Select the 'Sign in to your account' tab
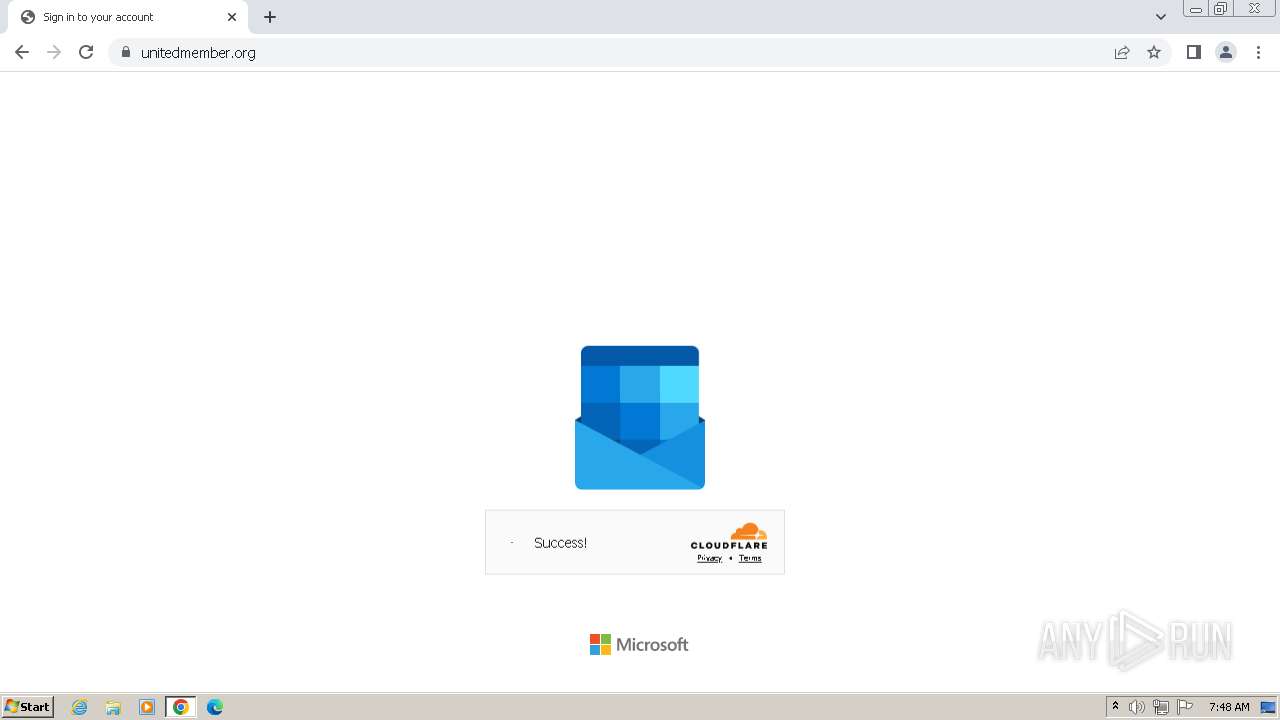Image resolution: width=1280 pixels, height=720 pixels. (x=128, y=17)
